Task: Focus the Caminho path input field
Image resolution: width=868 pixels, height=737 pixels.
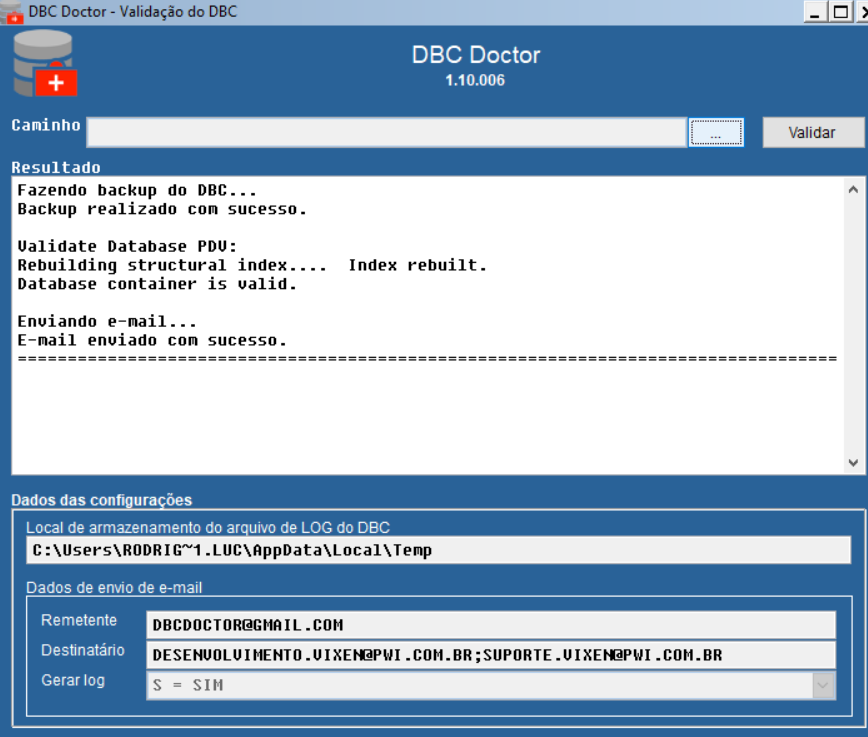Action: [x=385, y=133]
